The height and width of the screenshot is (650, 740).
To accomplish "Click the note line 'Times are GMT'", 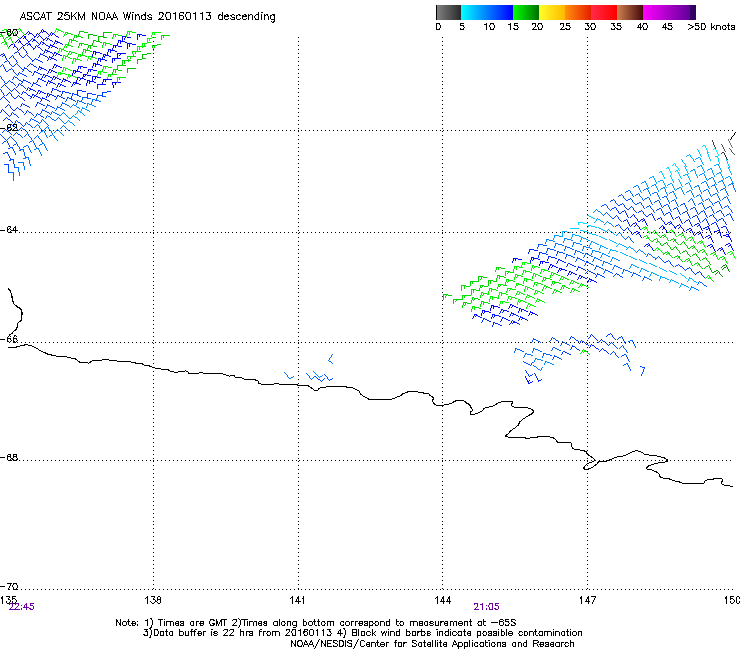I will click(193, 623).
